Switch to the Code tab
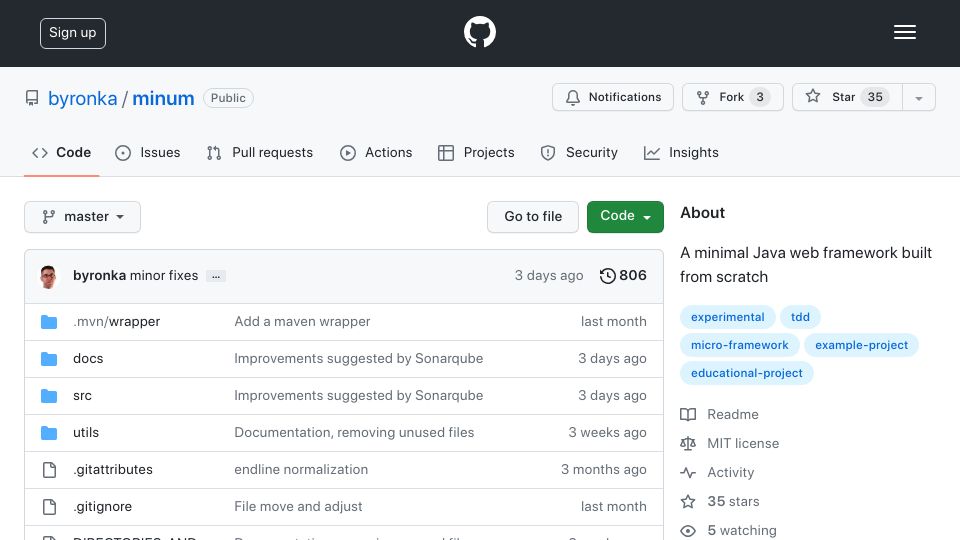 point(62,152)
